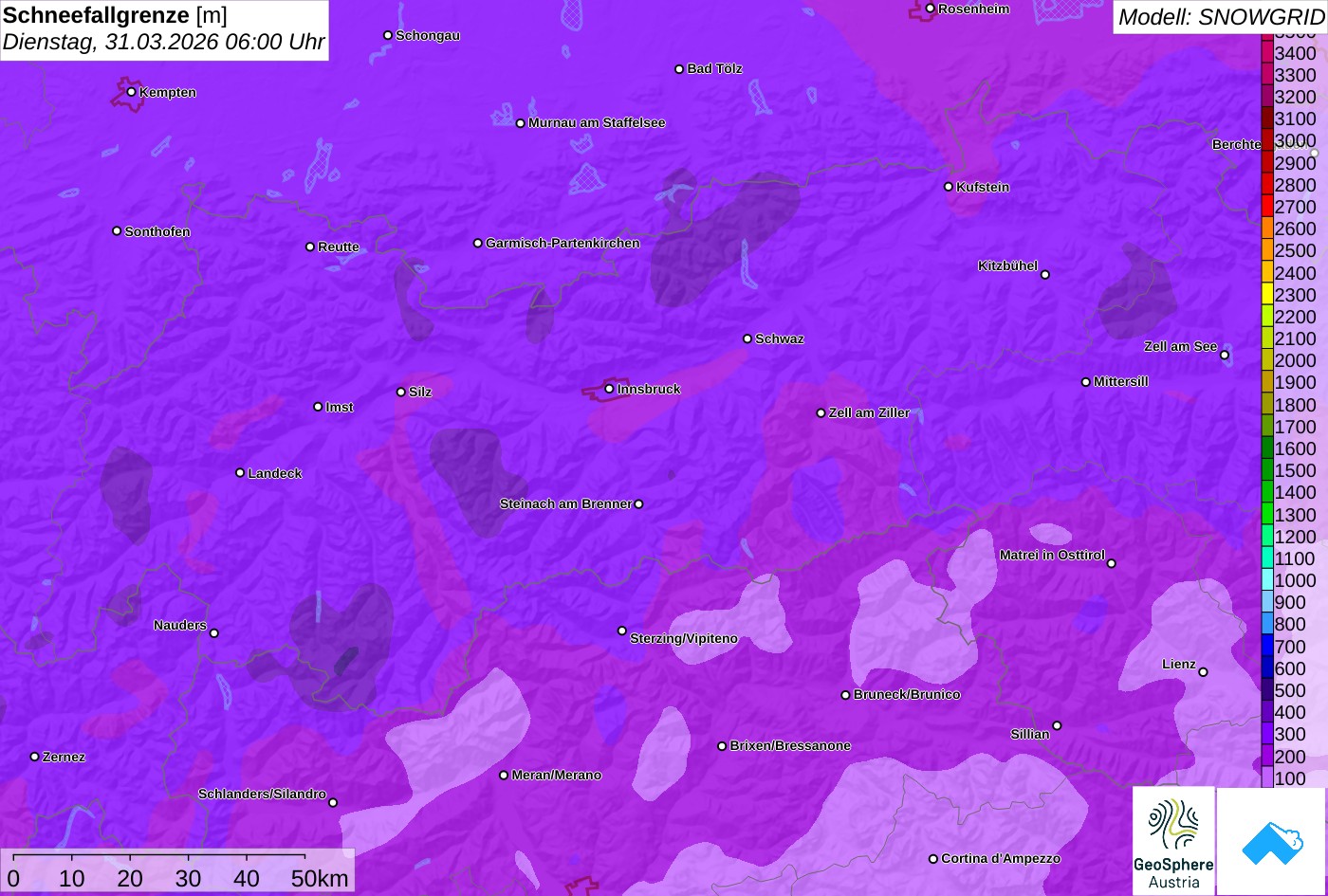Click the Schongau marker dot
Screen dimensions: 1328x896
tap(388, 35)
